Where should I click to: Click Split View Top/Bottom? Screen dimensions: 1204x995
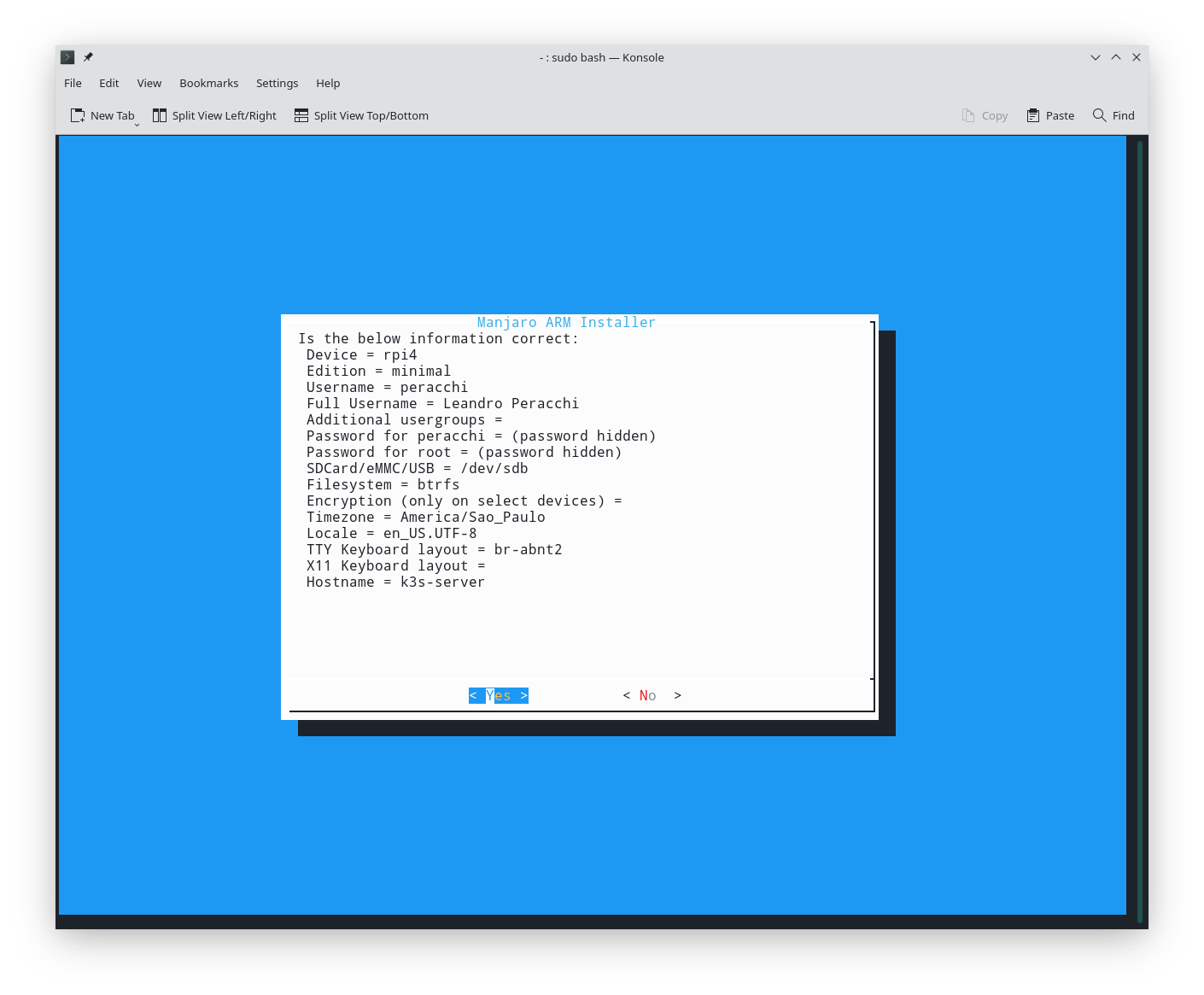point(361,115)
